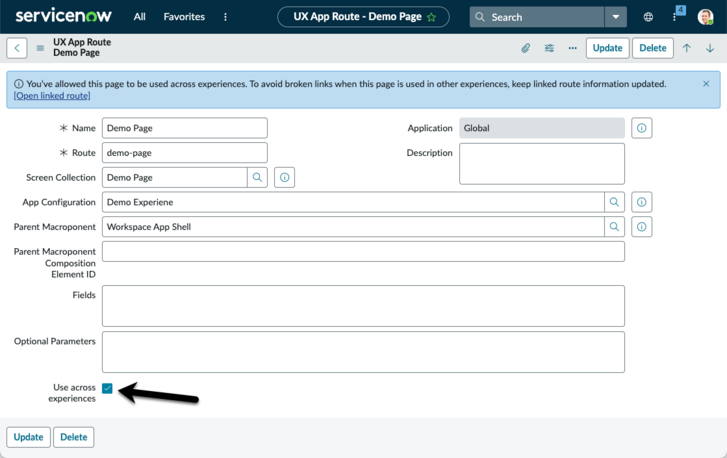Go to previous record with up arrow
Screen dimensions: 727x458
(x=687, y=48)
